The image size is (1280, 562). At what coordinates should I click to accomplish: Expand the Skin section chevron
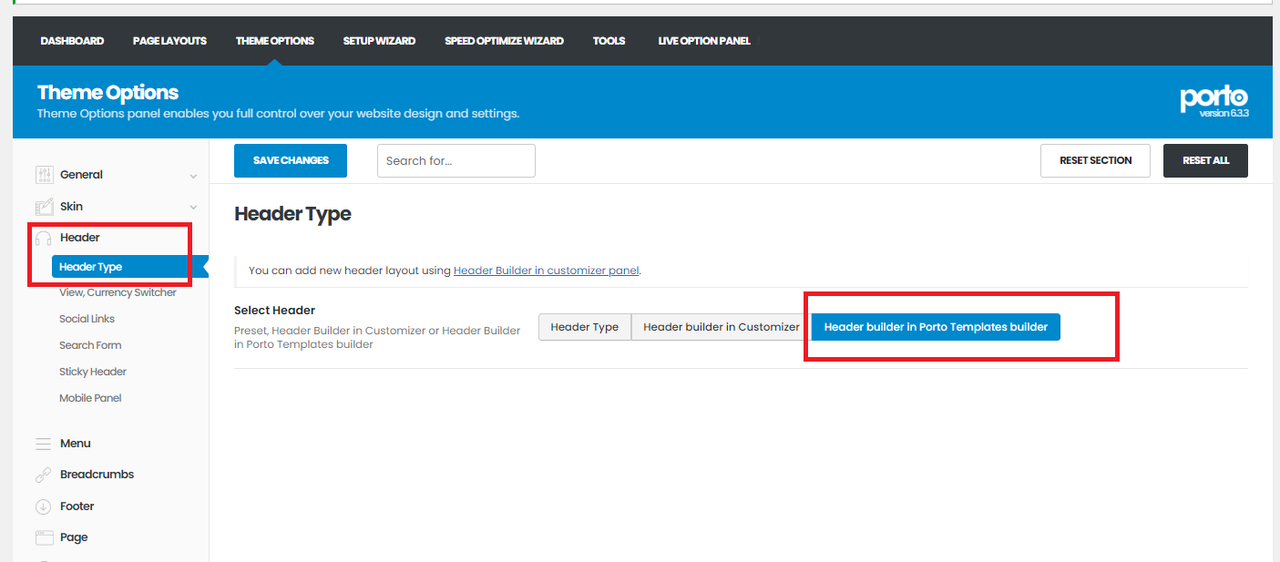193,207
